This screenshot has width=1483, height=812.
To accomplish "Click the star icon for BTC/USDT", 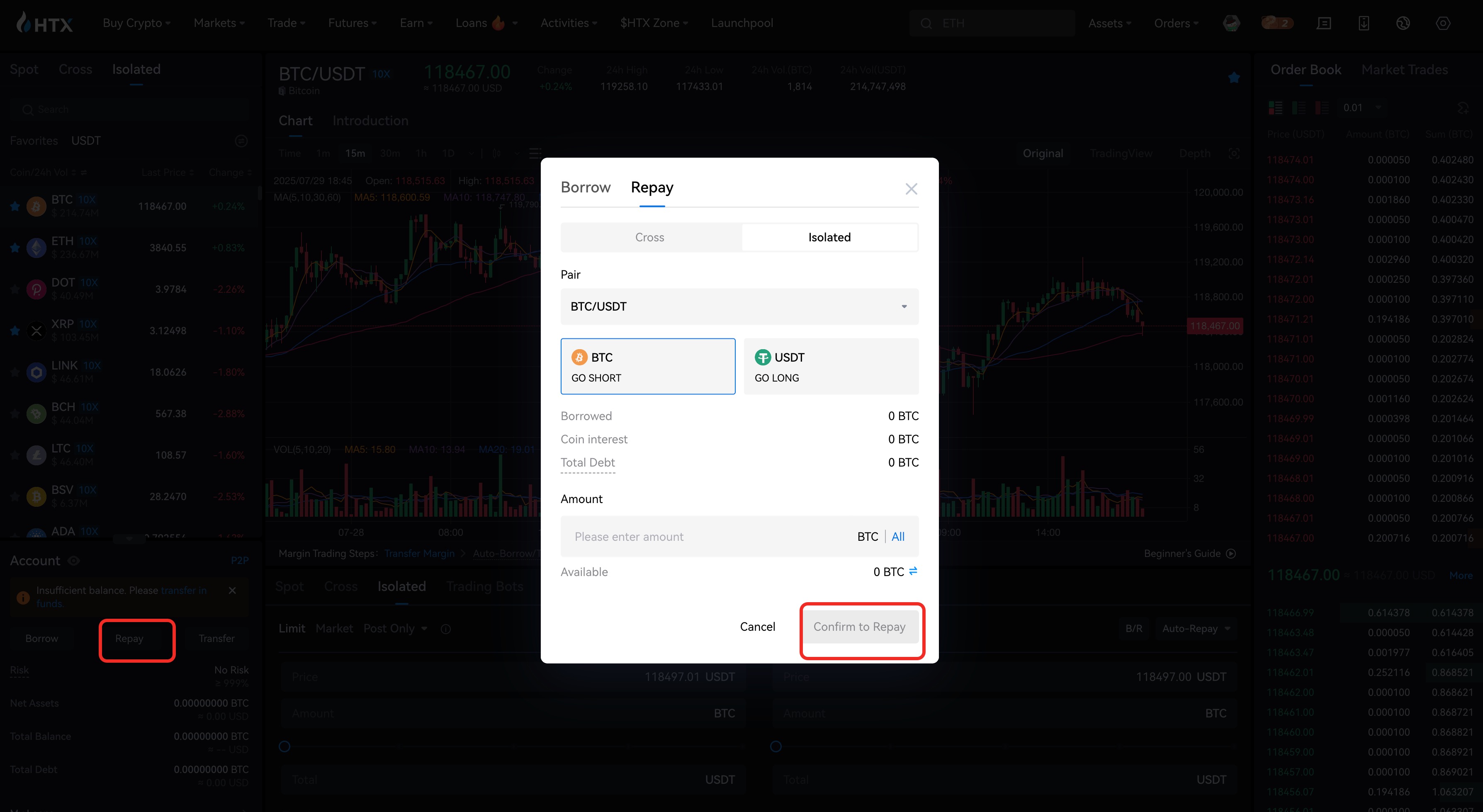I will click(x=1234, y=78).
